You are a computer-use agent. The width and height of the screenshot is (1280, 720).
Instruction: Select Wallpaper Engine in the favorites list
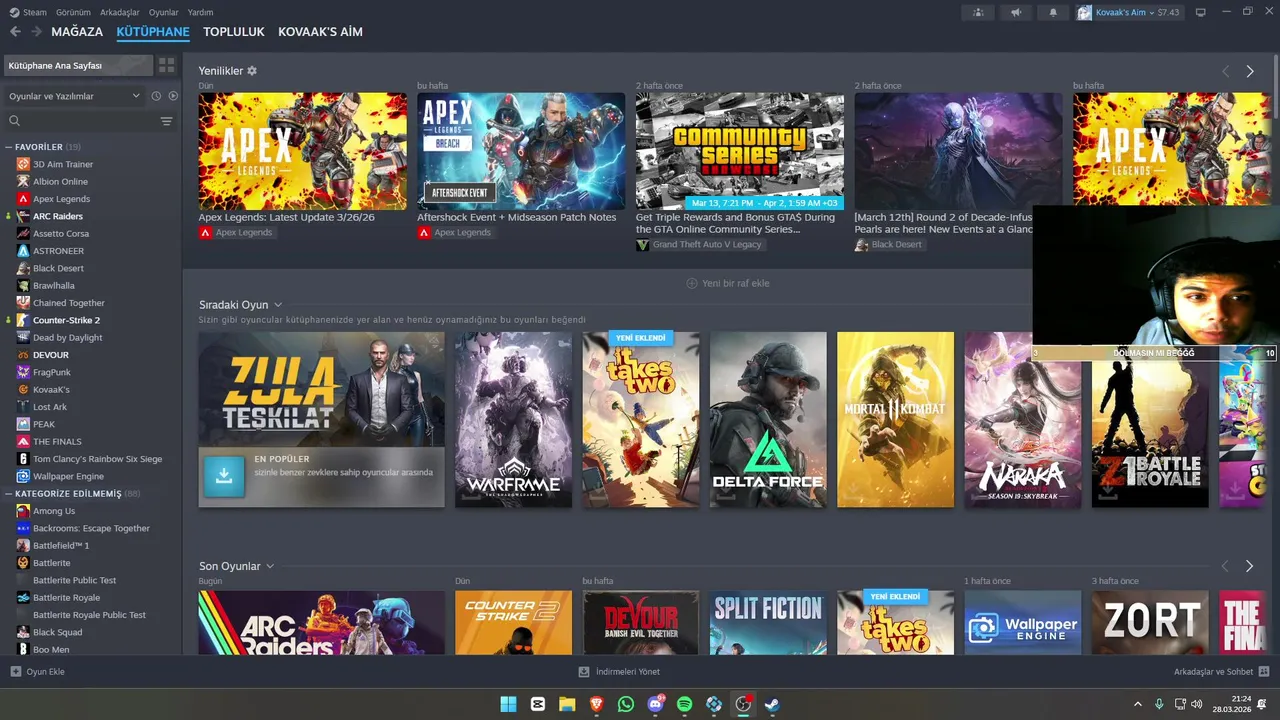pyautogui.click(x=68, y=476)
